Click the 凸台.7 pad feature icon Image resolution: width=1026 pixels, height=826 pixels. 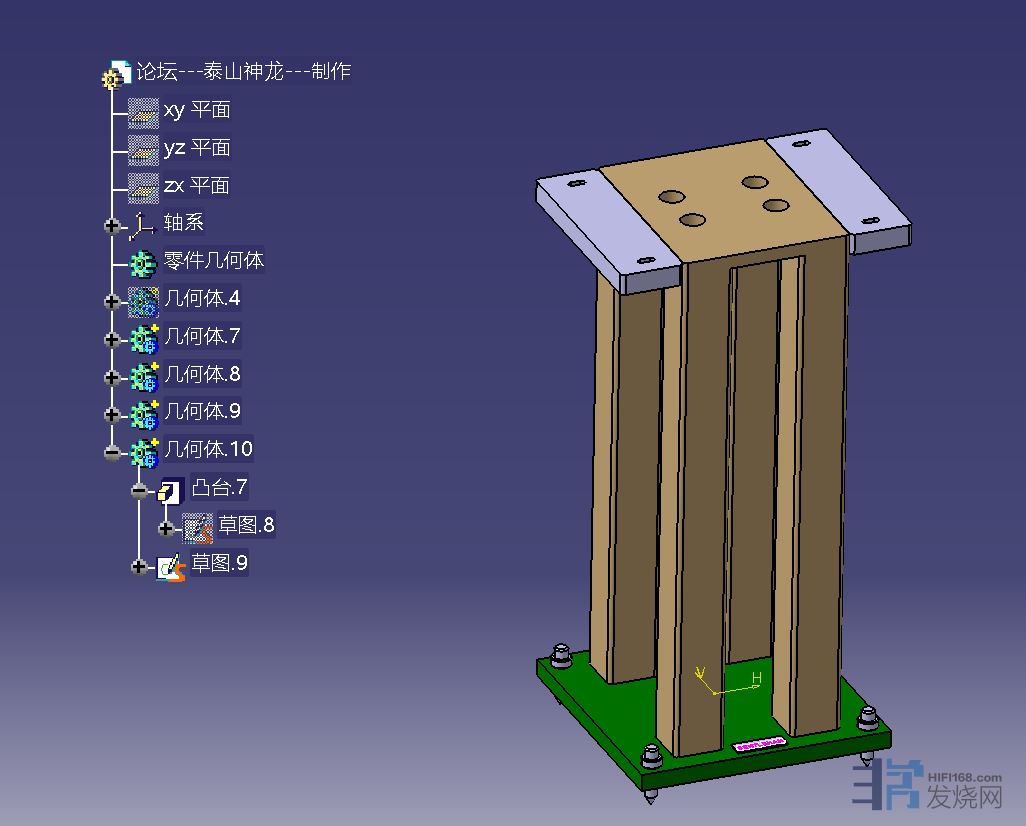[x=170, y=490]
